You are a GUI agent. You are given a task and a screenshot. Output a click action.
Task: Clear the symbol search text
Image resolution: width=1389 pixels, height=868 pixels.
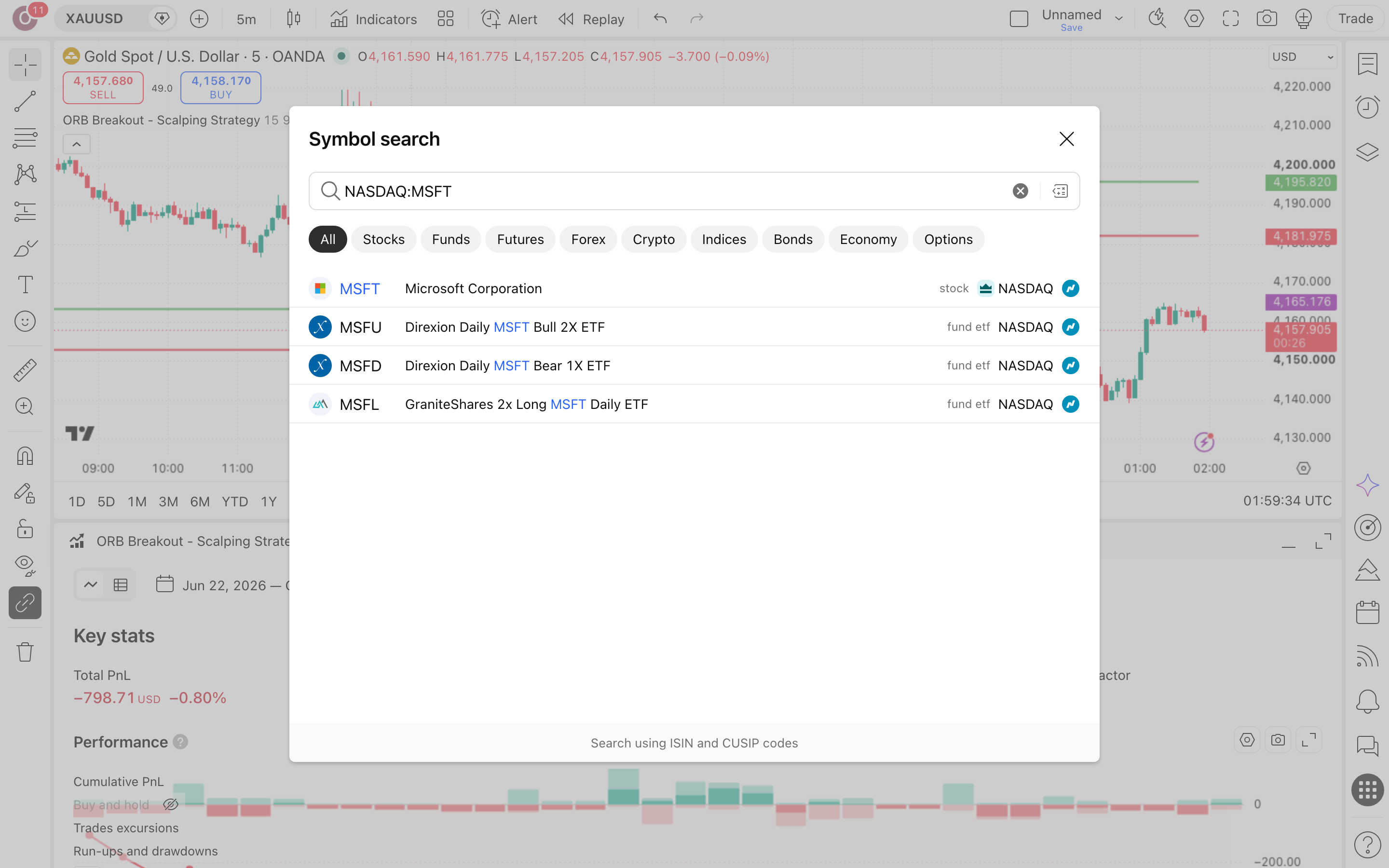1020,191
